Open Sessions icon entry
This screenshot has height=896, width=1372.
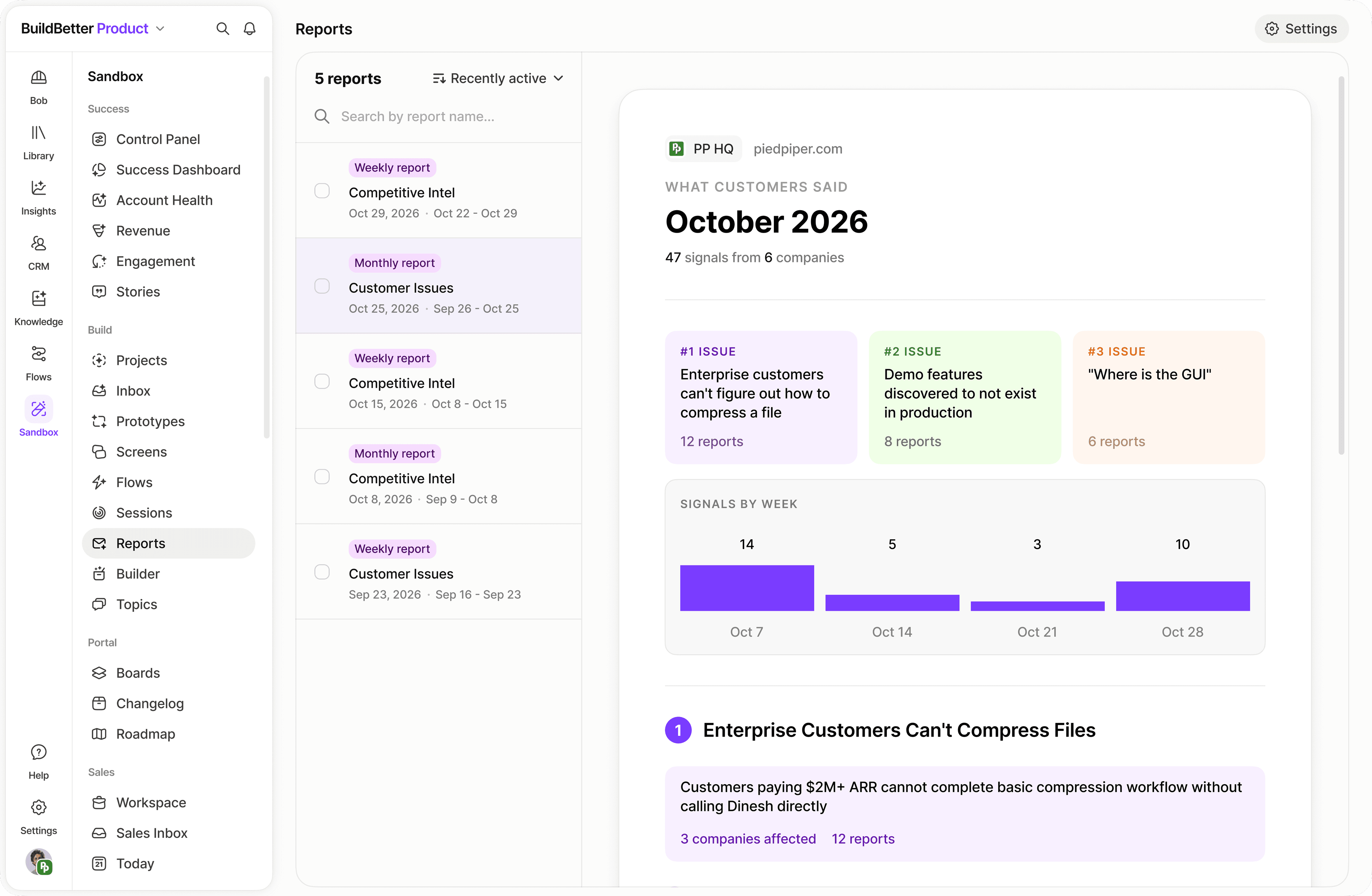point(99,513)
